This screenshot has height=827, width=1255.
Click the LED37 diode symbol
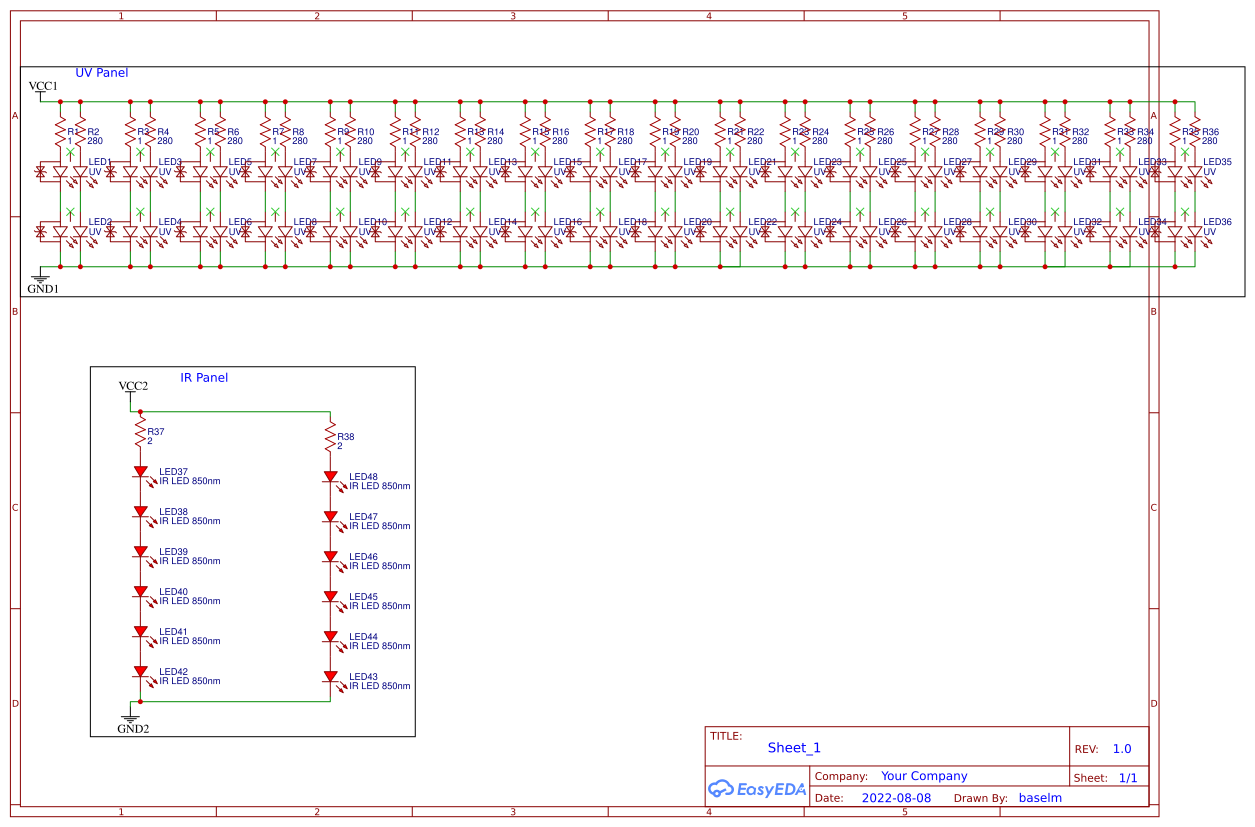[x=140, y=472]
